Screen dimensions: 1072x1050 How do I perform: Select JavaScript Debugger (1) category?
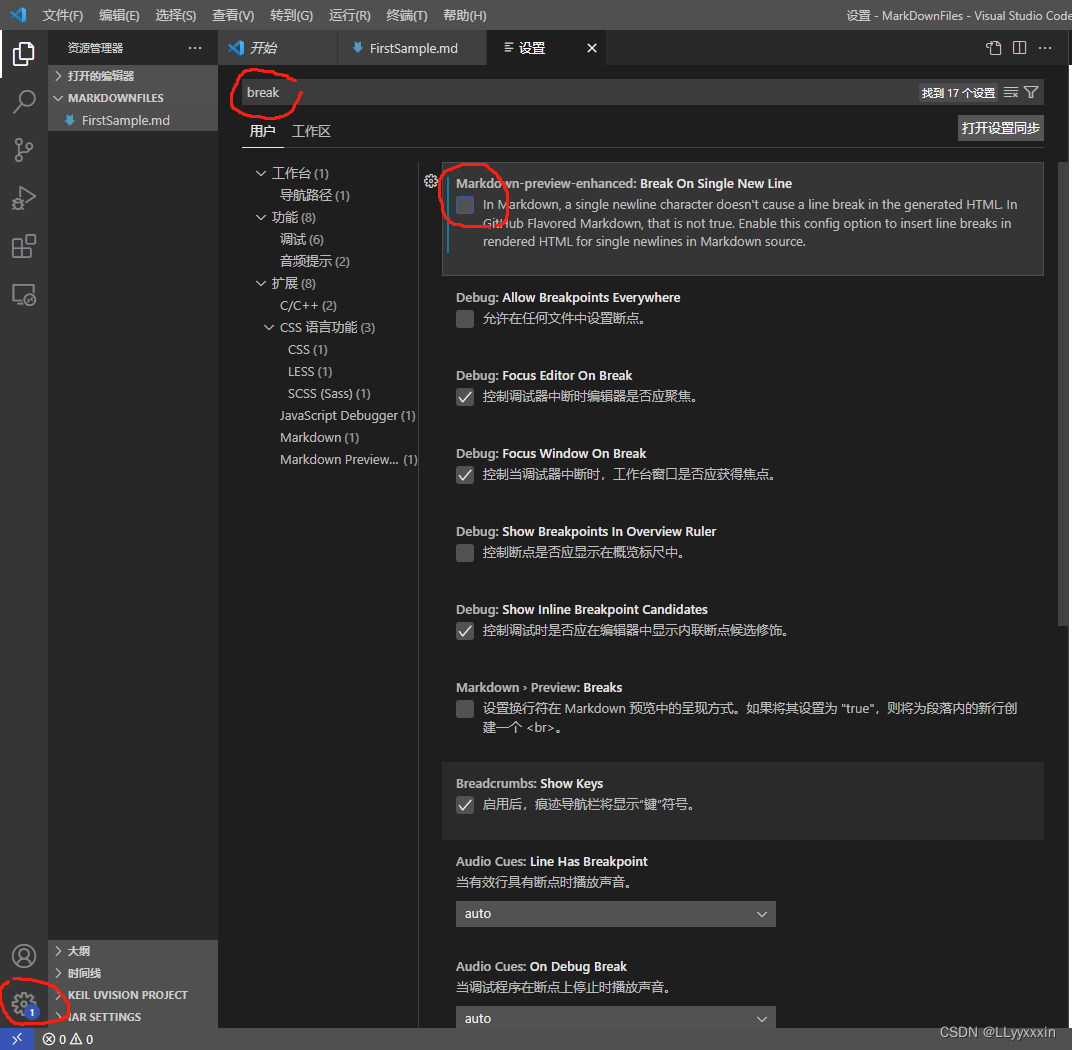point(347,416)
